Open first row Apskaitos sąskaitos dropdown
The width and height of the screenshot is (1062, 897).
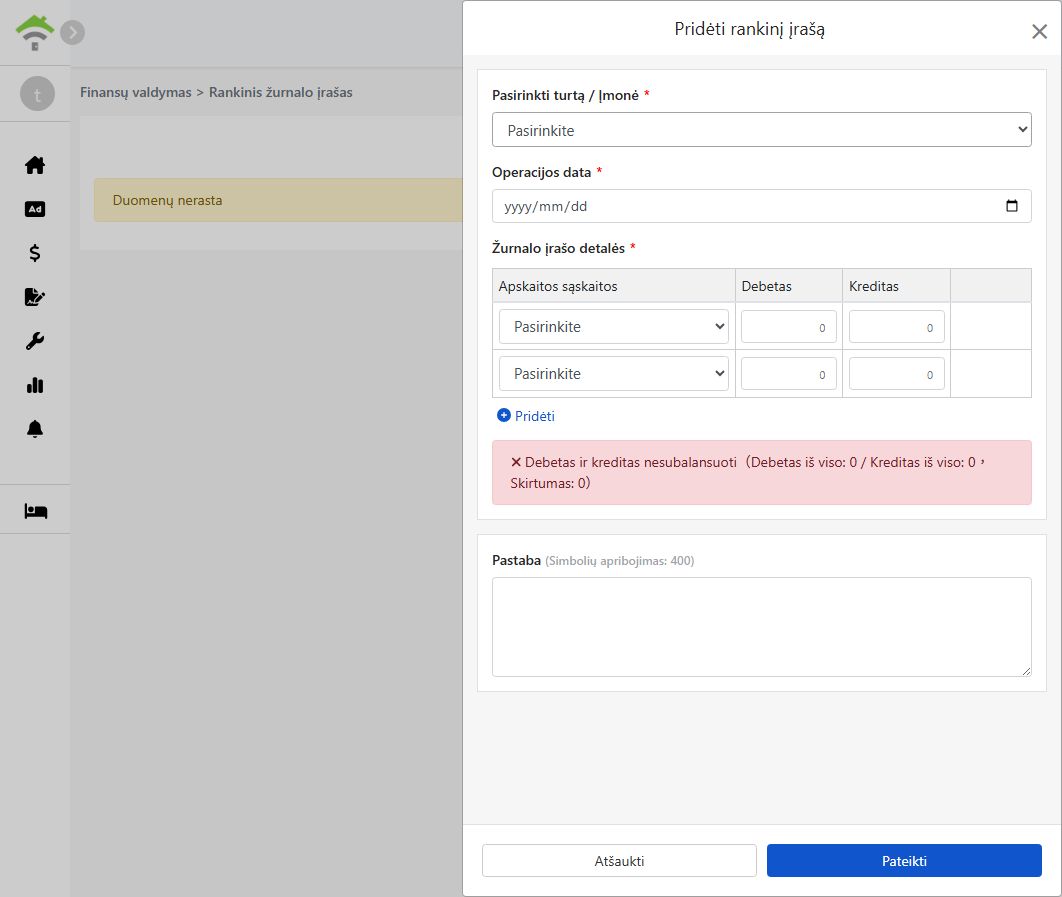(614, 327)
